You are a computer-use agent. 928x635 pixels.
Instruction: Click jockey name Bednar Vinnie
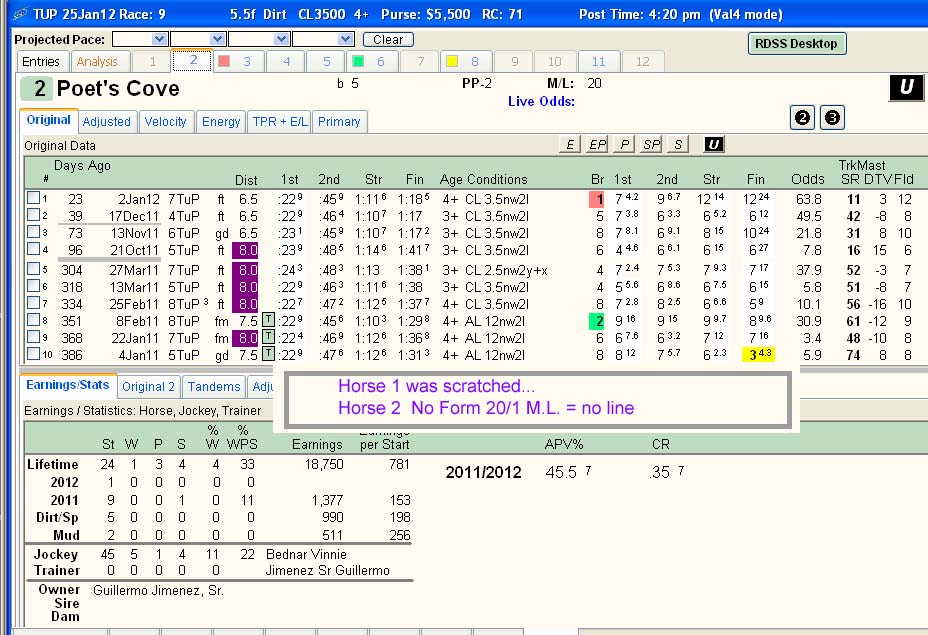306,554
